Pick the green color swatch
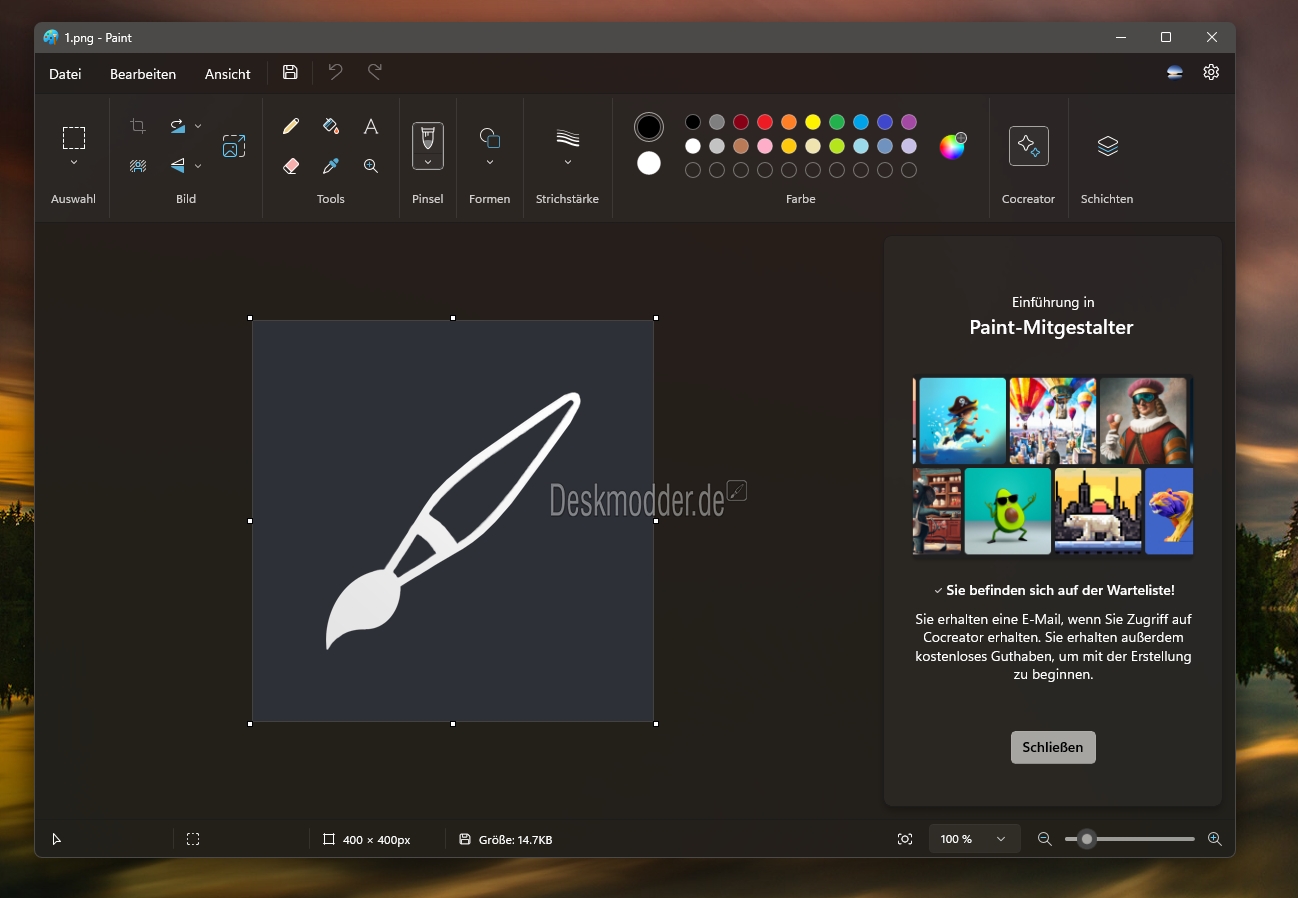This screenshot has height=898, width=1298. 837,122
